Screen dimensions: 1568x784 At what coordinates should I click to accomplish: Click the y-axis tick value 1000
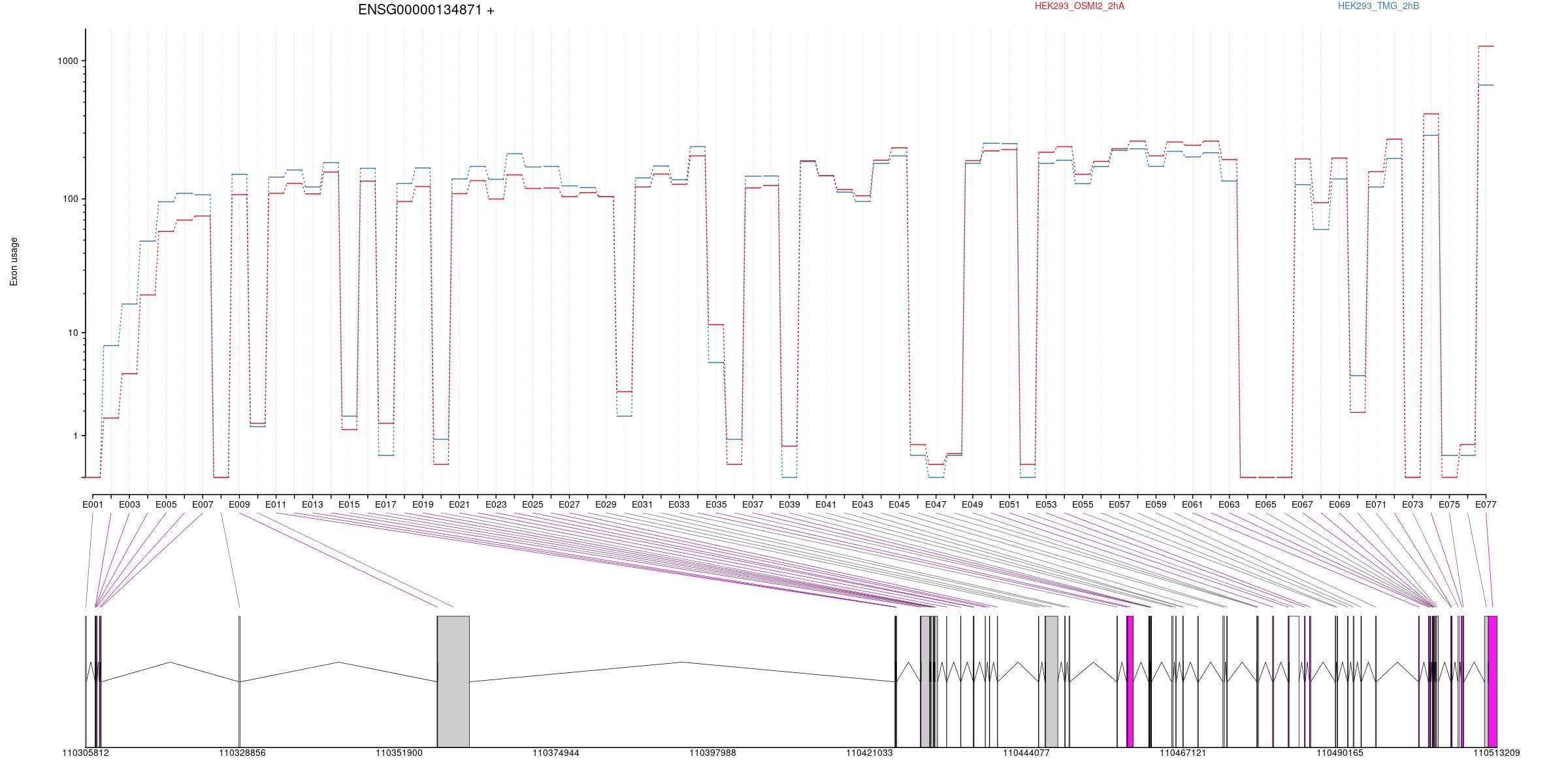[68, 61]
